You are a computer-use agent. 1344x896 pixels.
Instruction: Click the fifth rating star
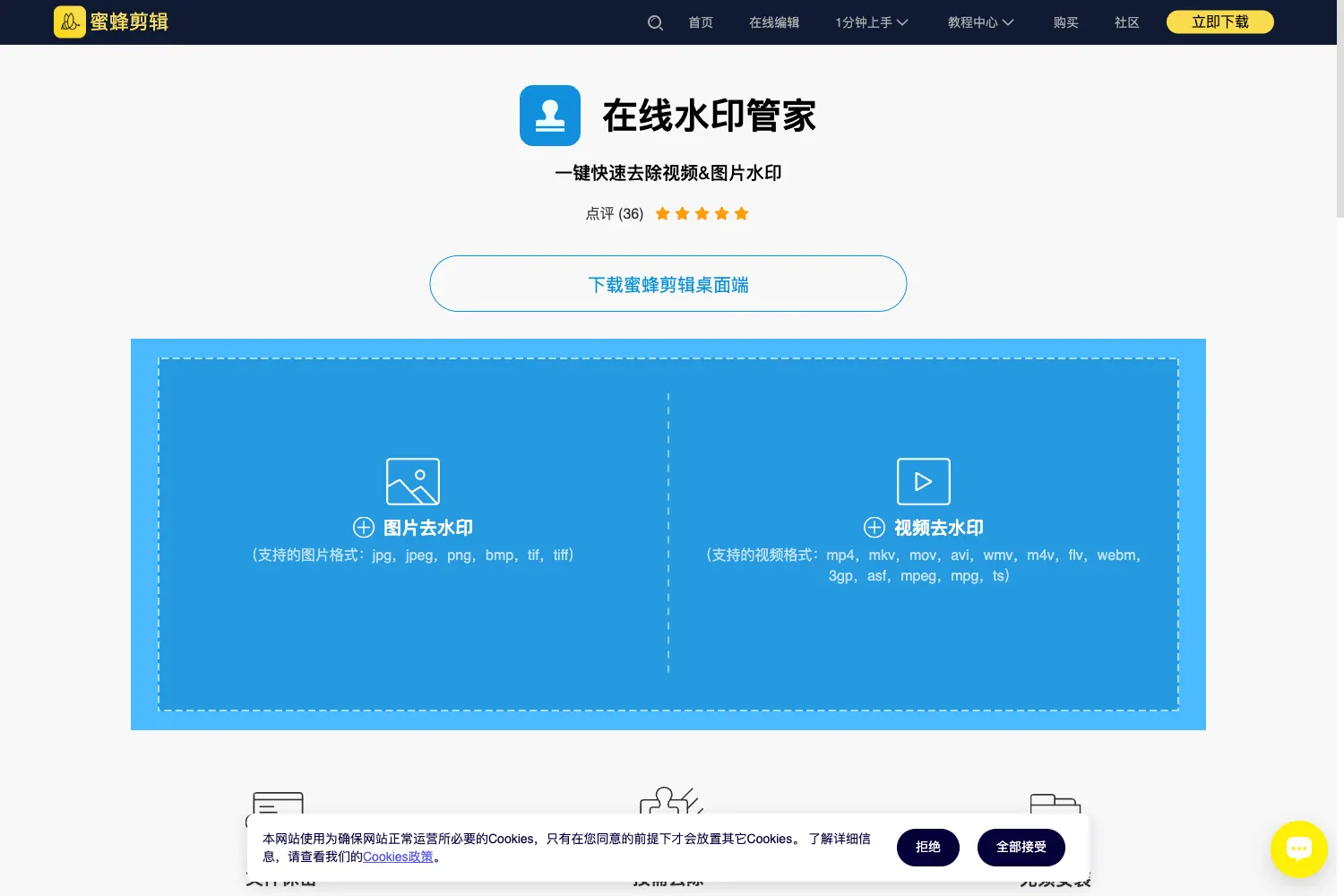[741, 213]
